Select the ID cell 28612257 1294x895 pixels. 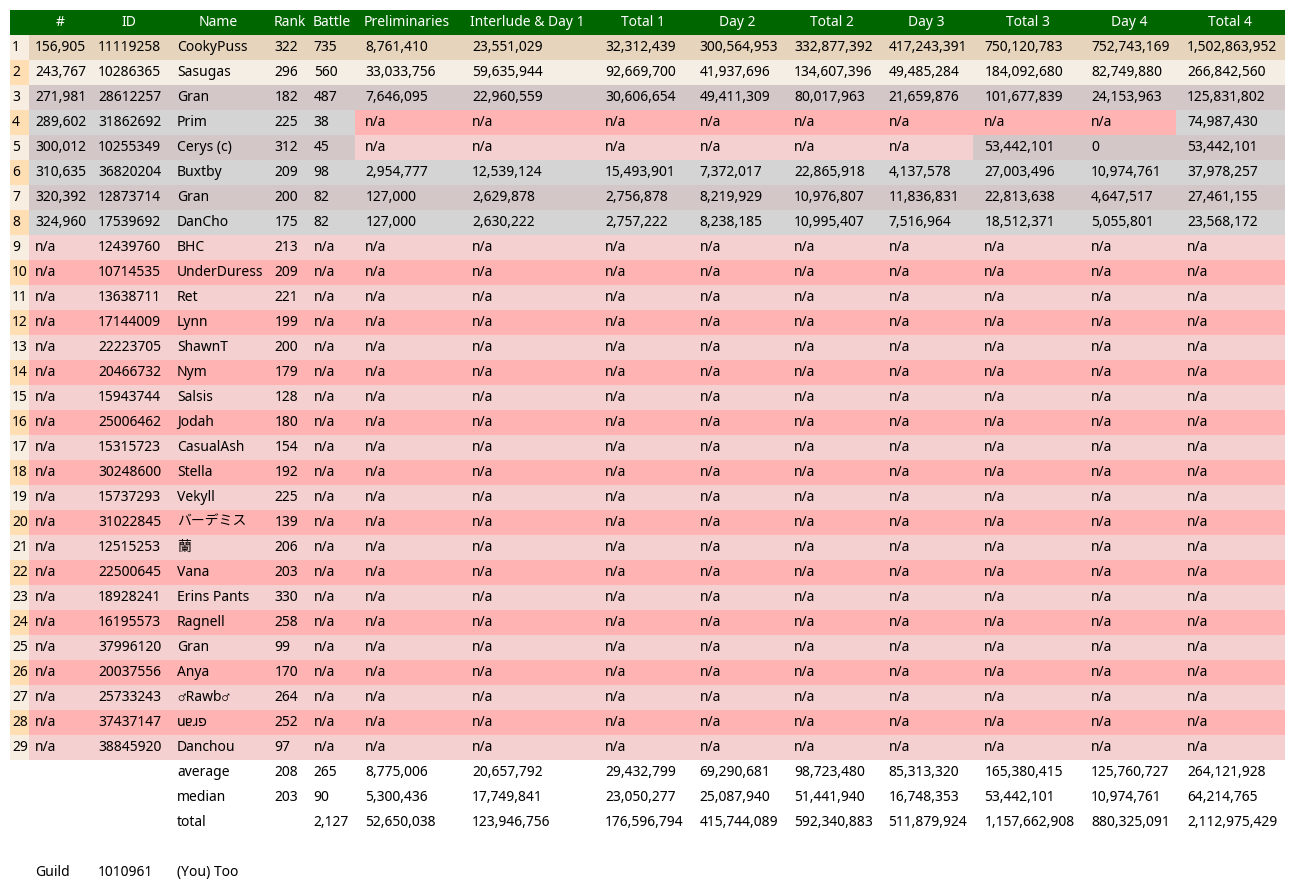129,96
